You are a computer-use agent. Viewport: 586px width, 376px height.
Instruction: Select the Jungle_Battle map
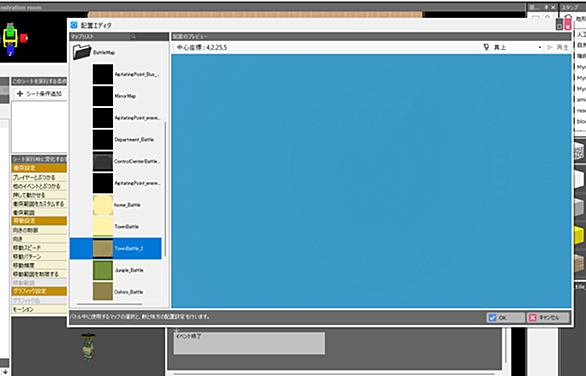click(116, 270)
